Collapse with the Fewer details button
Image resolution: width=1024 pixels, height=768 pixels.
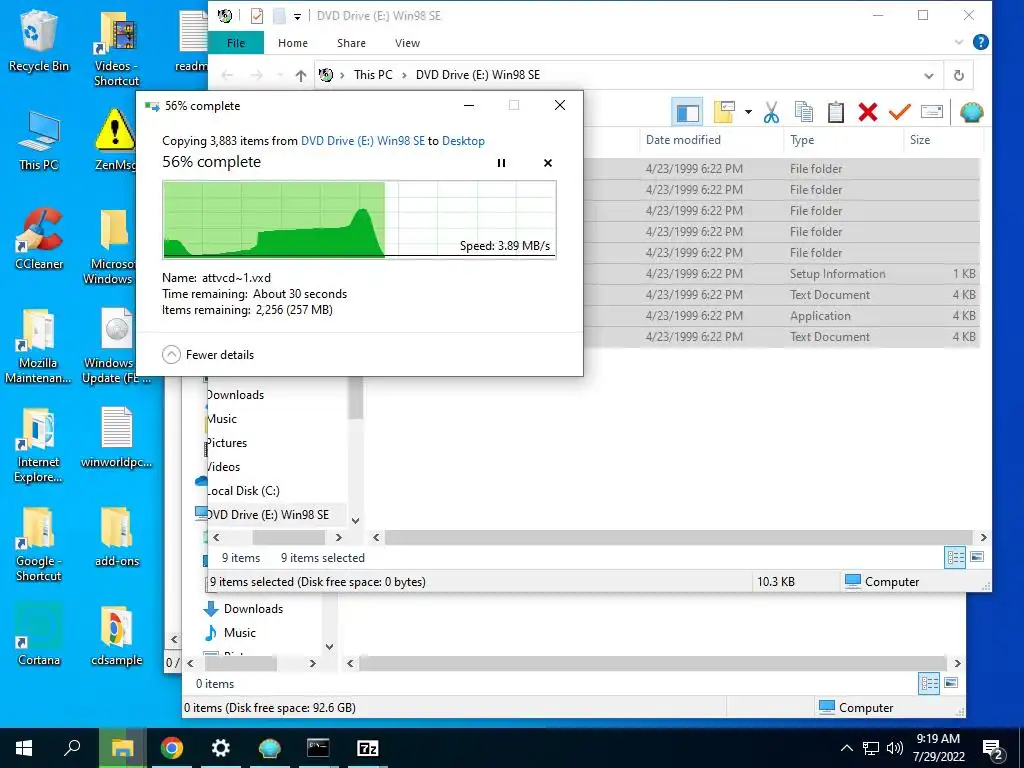coord(208,355)
